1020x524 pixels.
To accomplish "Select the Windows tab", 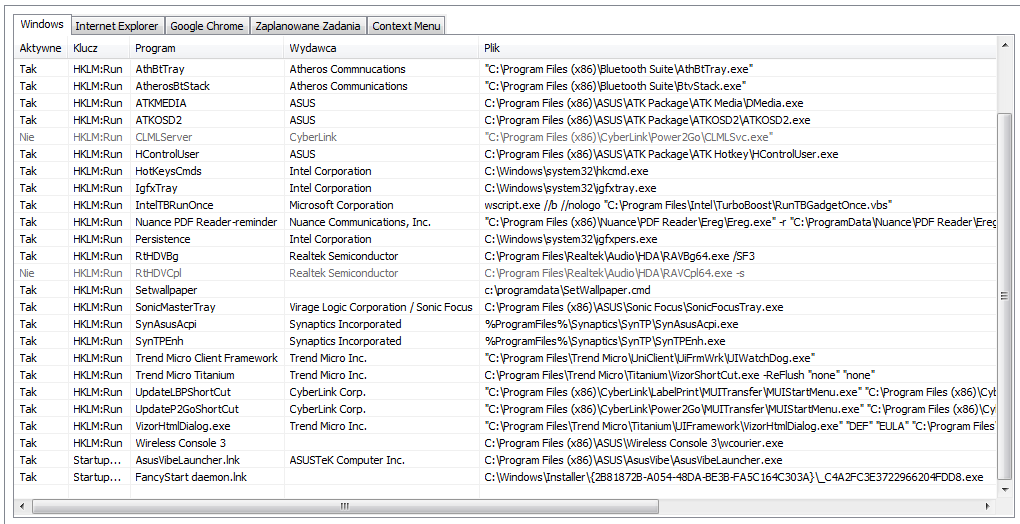I will click(42, 24).
